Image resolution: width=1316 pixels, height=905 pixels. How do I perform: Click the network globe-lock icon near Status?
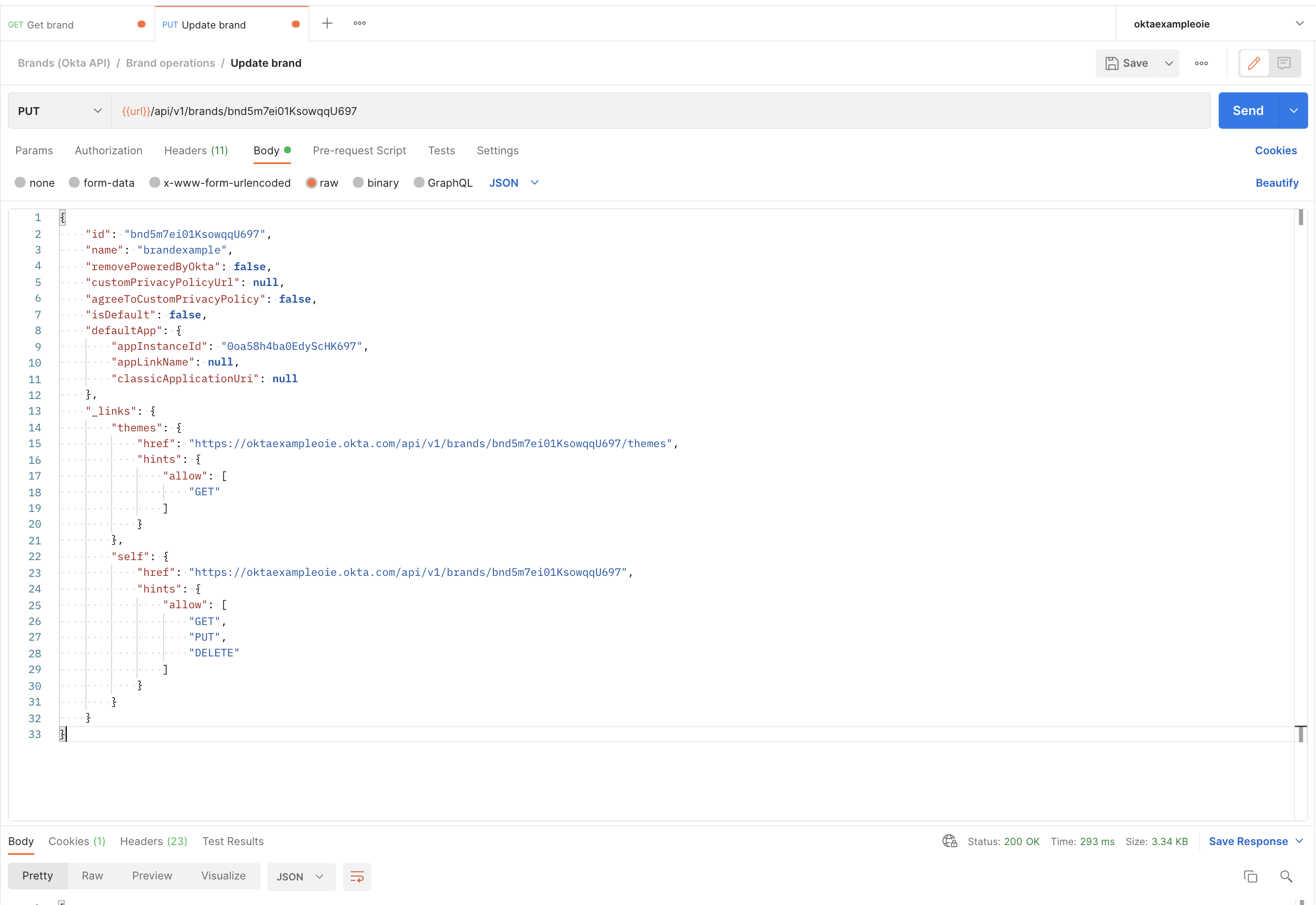(x=950, y=841)
